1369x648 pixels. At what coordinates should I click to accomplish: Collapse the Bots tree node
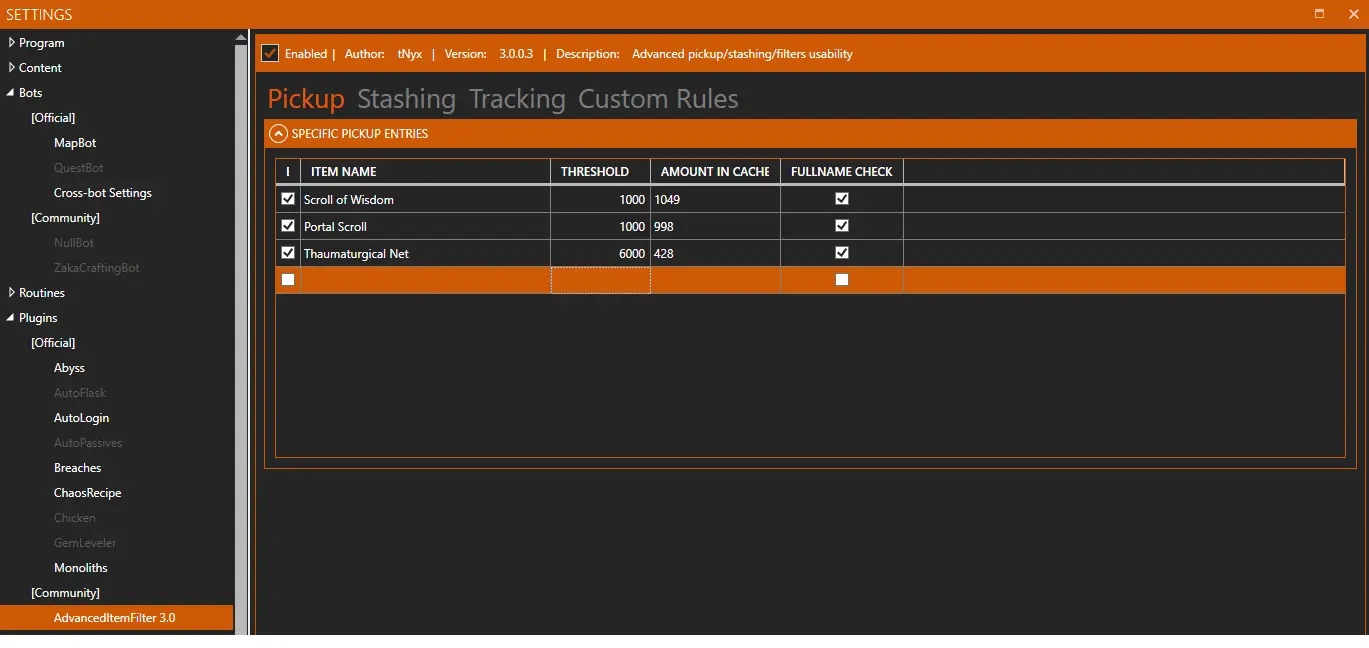(11, 93)
